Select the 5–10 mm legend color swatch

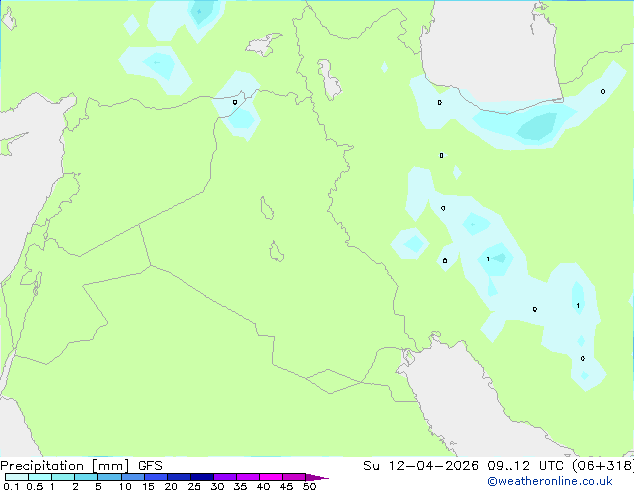point(109,477)
